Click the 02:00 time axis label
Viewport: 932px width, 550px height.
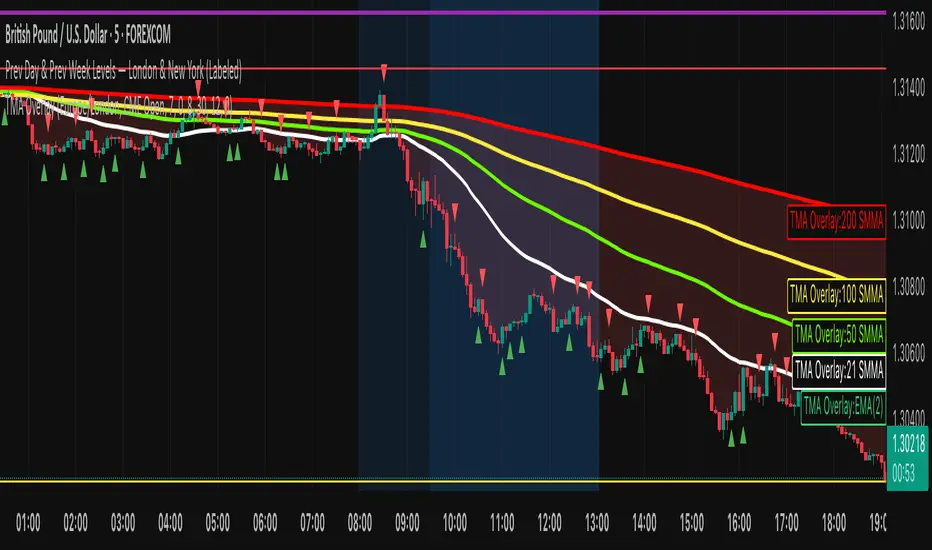coord(75,523)
